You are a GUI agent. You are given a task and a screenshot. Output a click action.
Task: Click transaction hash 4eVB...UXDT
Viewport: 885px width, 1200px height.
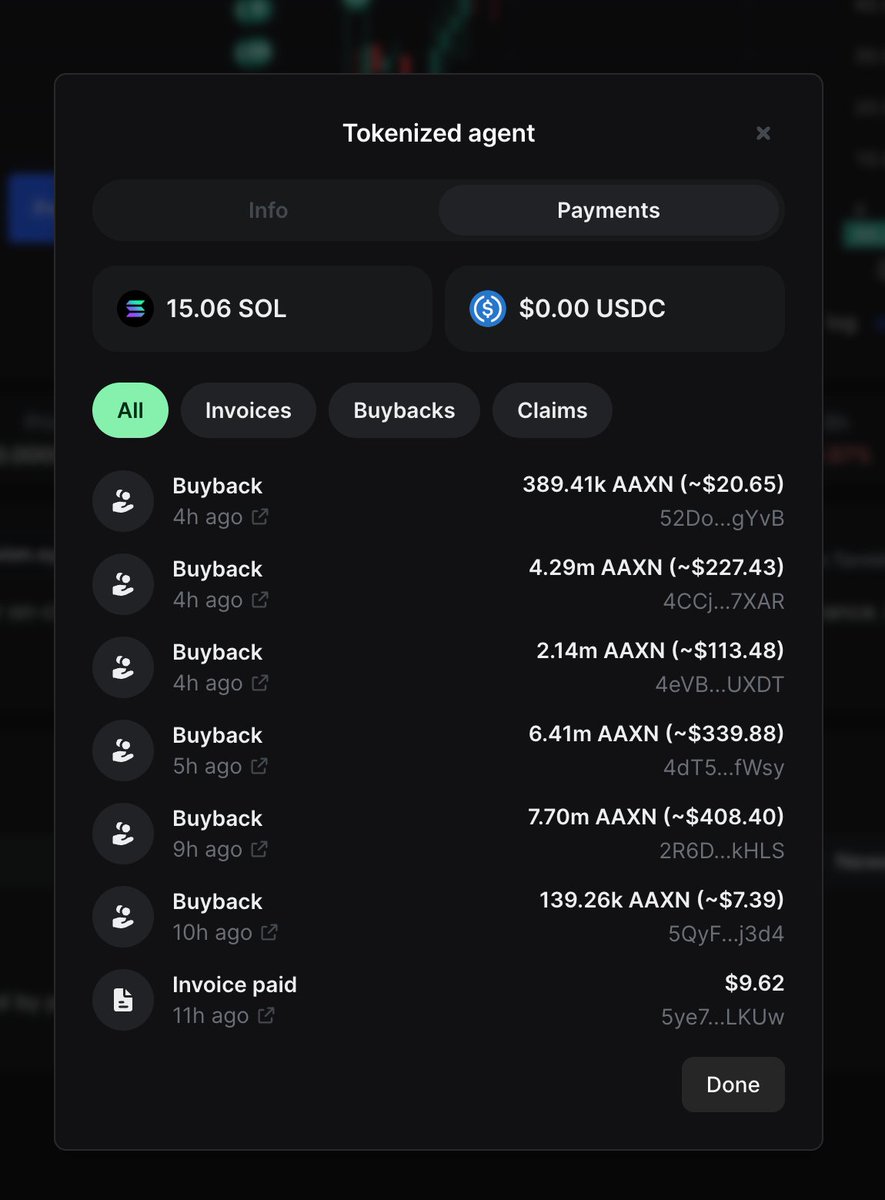pyautogui.click(x=720, y=684)
